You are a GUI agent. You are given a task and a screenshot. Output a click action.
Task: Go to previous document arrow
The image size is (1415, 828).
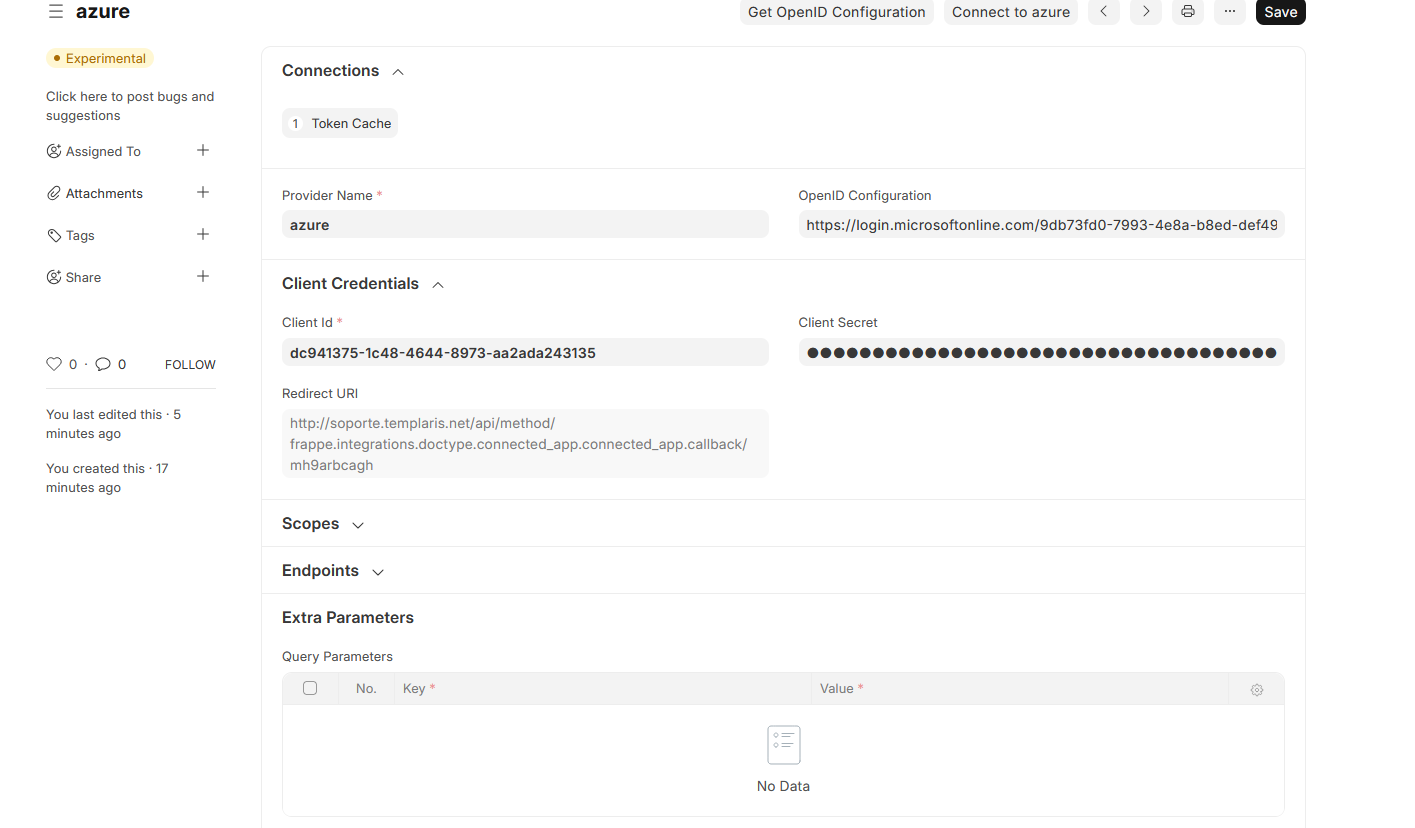pyautogui.click(x=1103, y=12)
